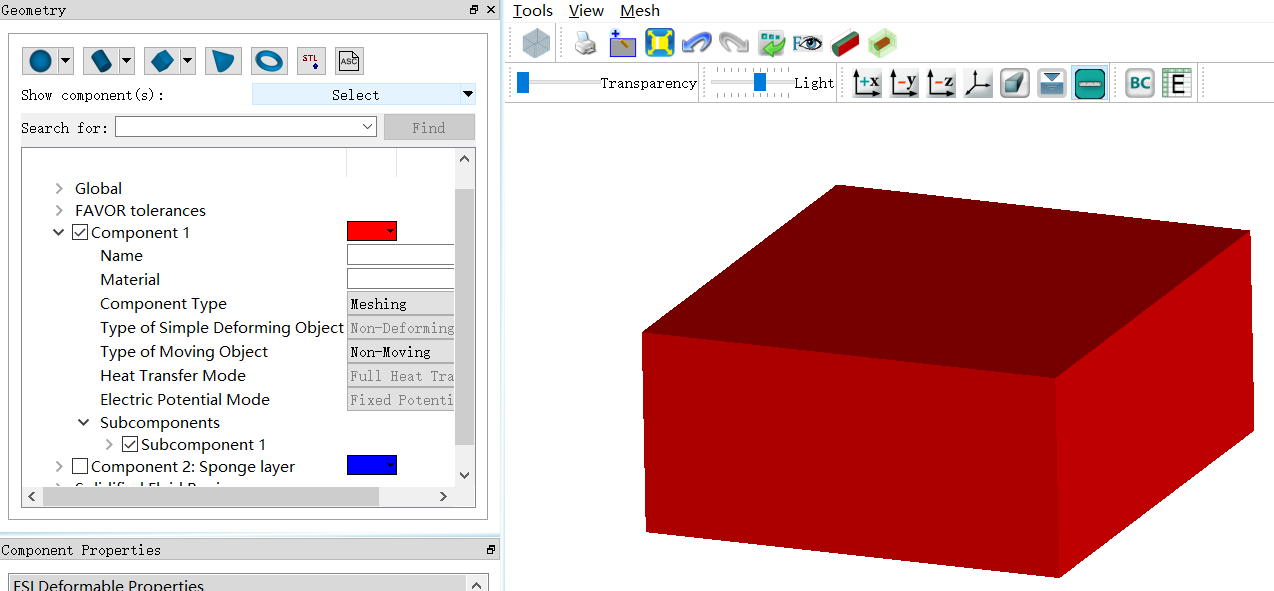Select the +x view orientation icon
The image size is (1274, 591).
pos(866,83)
